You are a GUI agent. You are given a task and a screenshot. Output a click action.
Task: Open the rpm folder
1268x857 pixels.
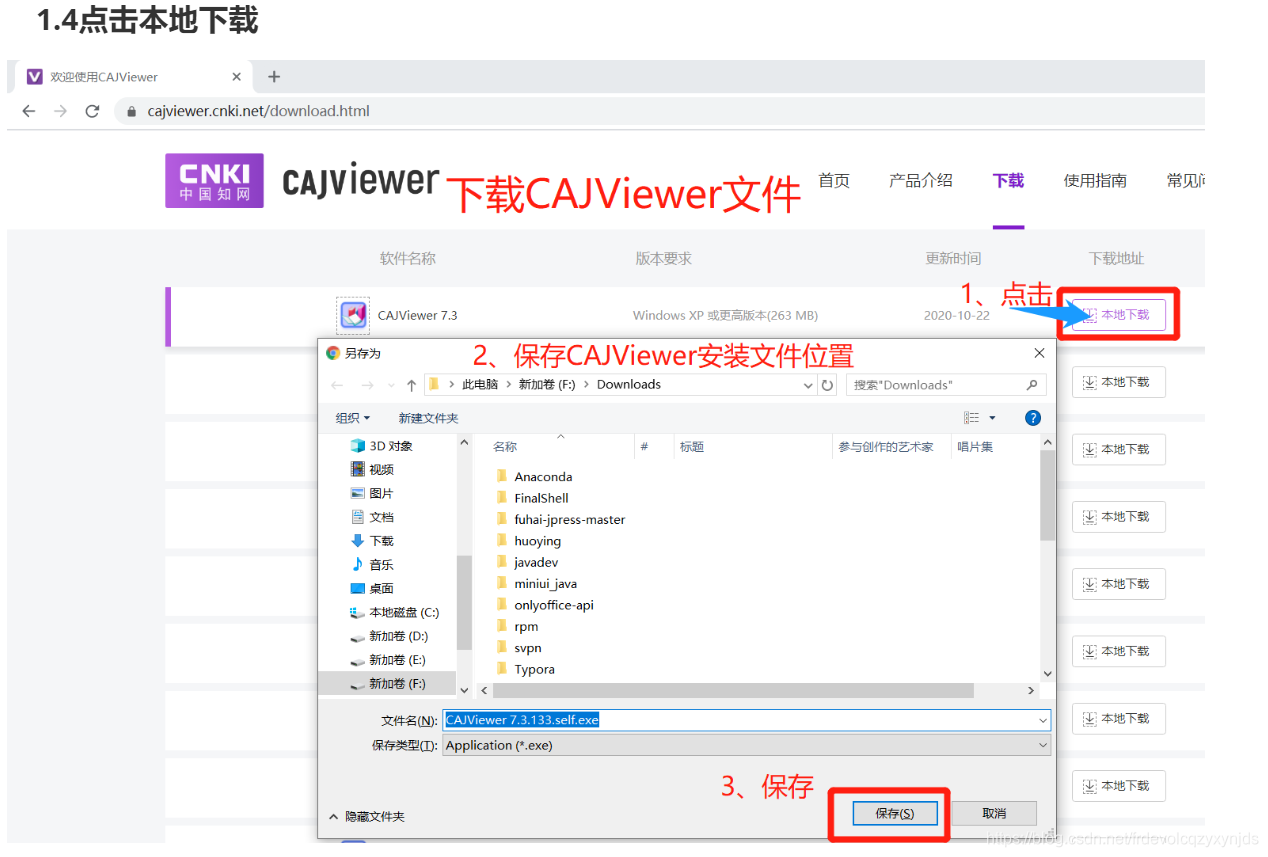click(x=517, y=627)
